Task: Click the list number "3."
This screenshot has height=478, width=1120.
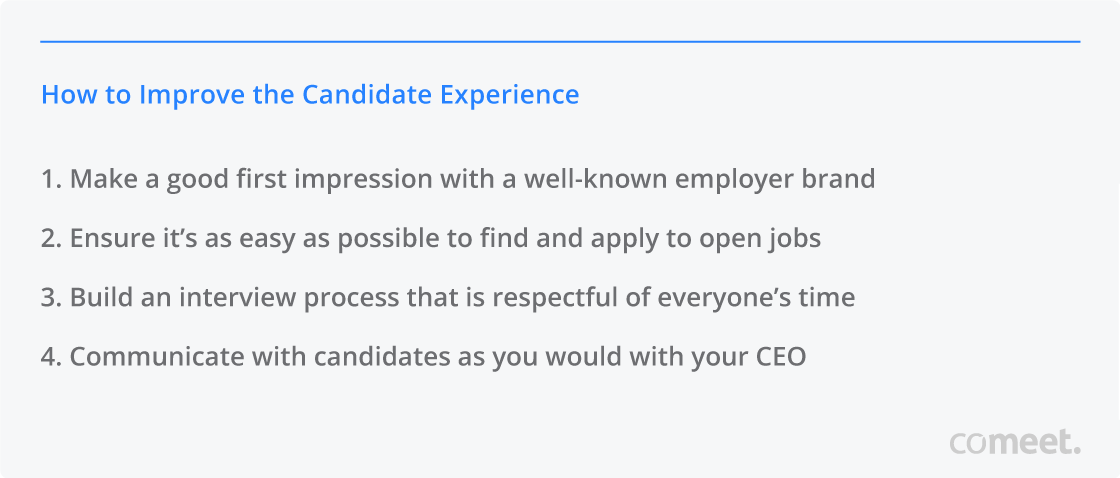Action: tap(51, 298)
